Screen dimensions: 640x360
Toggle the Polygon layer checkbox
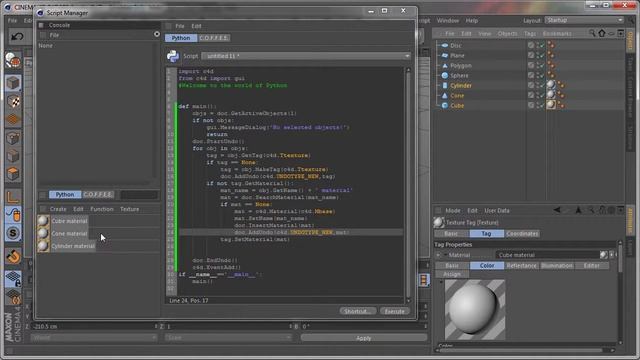[x=531, y=65]
